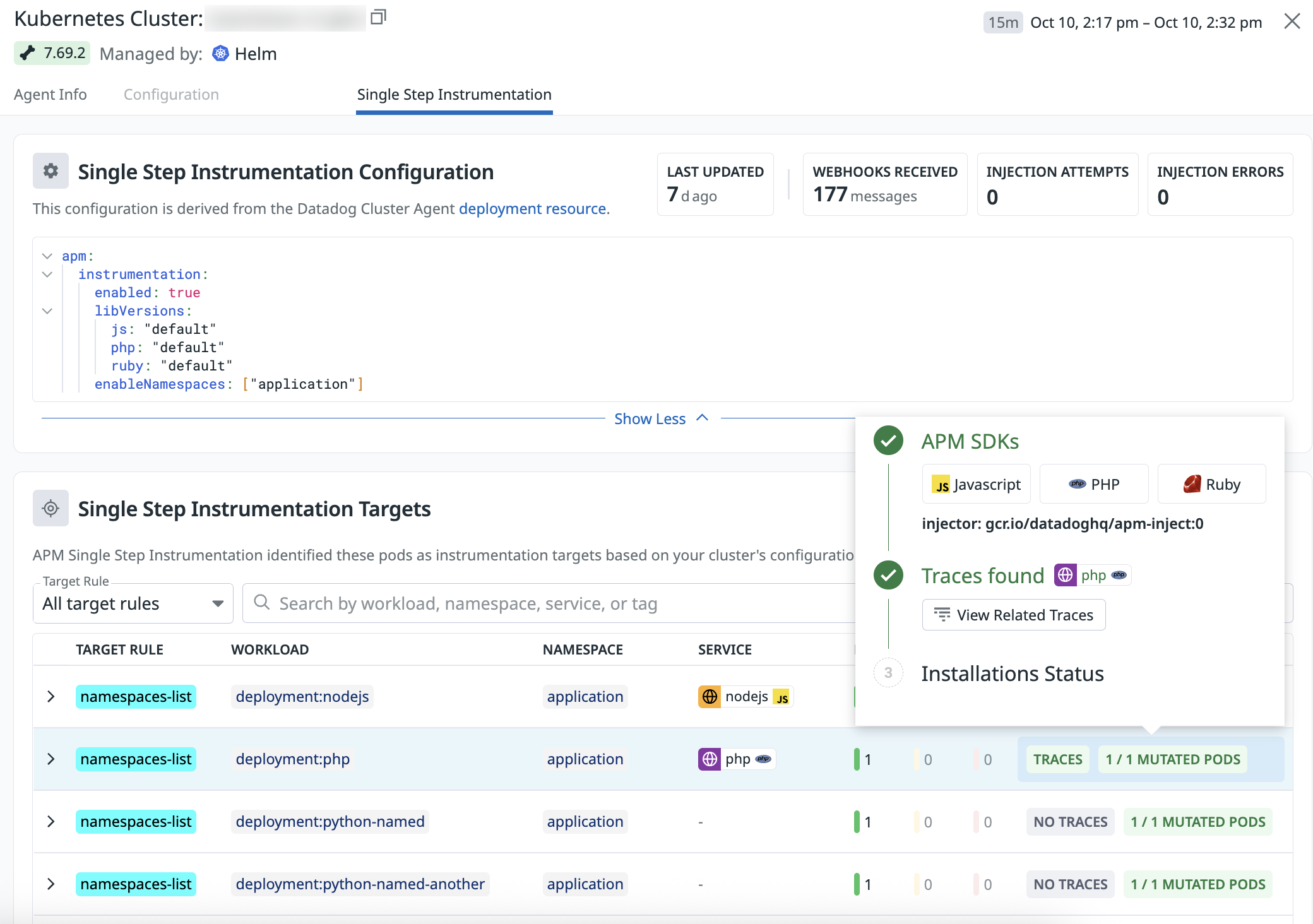
Task: Click the green pod count bar in php row
Action: point(857,759)
